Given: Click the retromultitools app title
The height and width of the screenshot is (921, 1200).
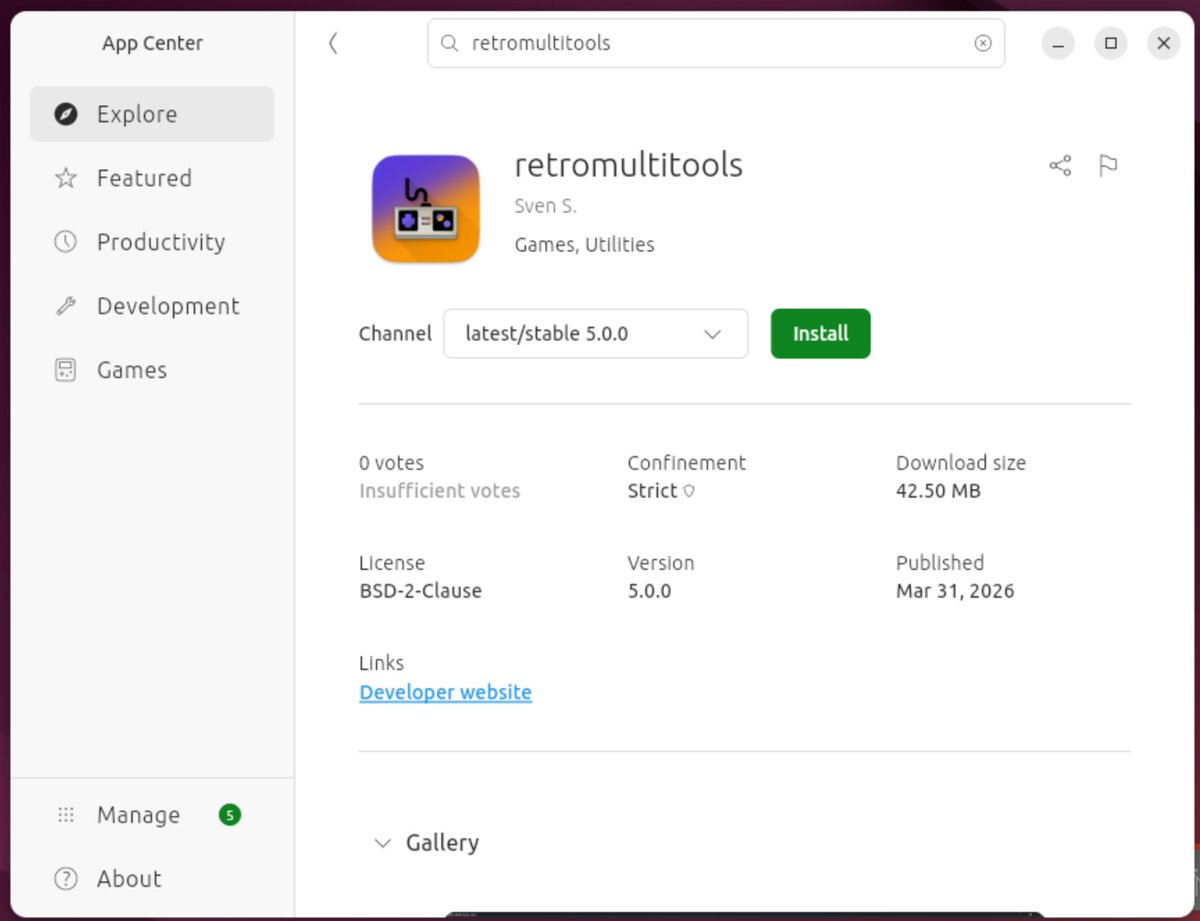Looking at the screenshot, I should 629,165.
